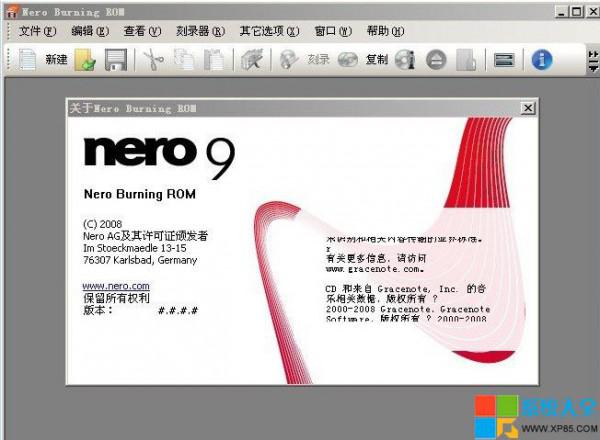
Task: Click the 新建 (New) compilation button
Action: click(x=42, y=60)
